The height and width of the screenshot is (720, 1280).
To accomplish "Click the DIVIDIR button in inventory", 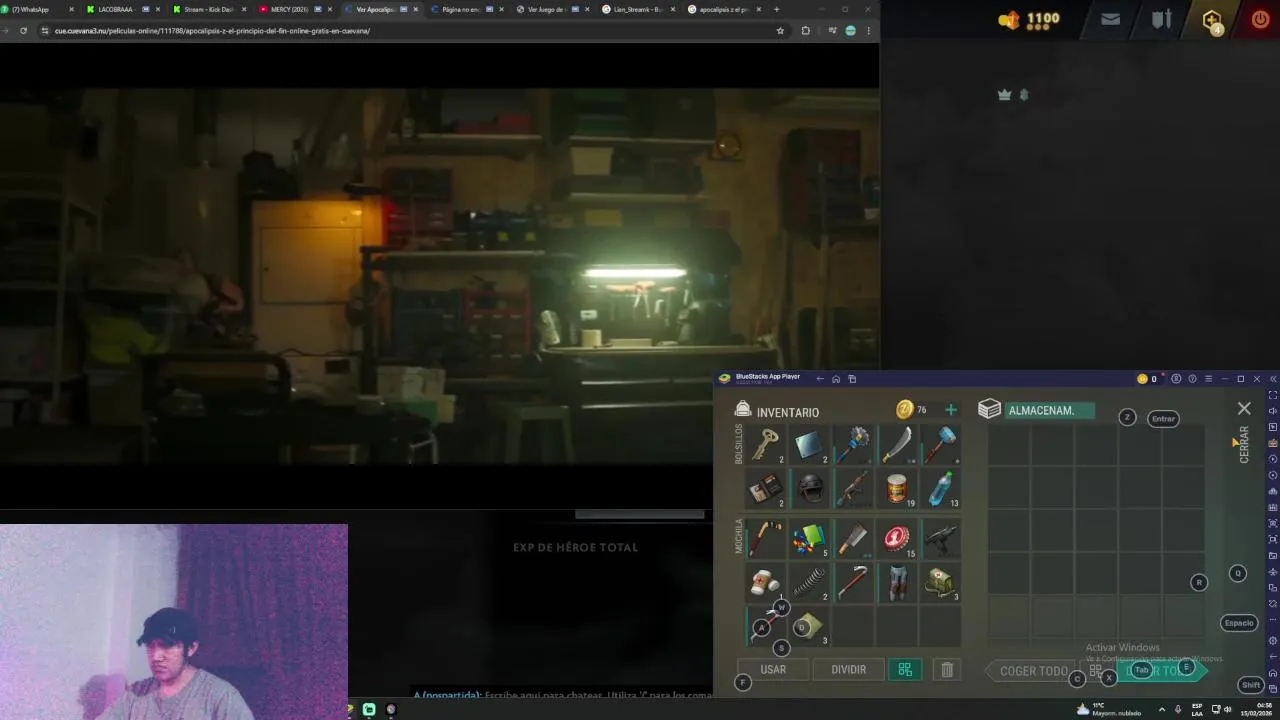I will click(x=848, y=669).
